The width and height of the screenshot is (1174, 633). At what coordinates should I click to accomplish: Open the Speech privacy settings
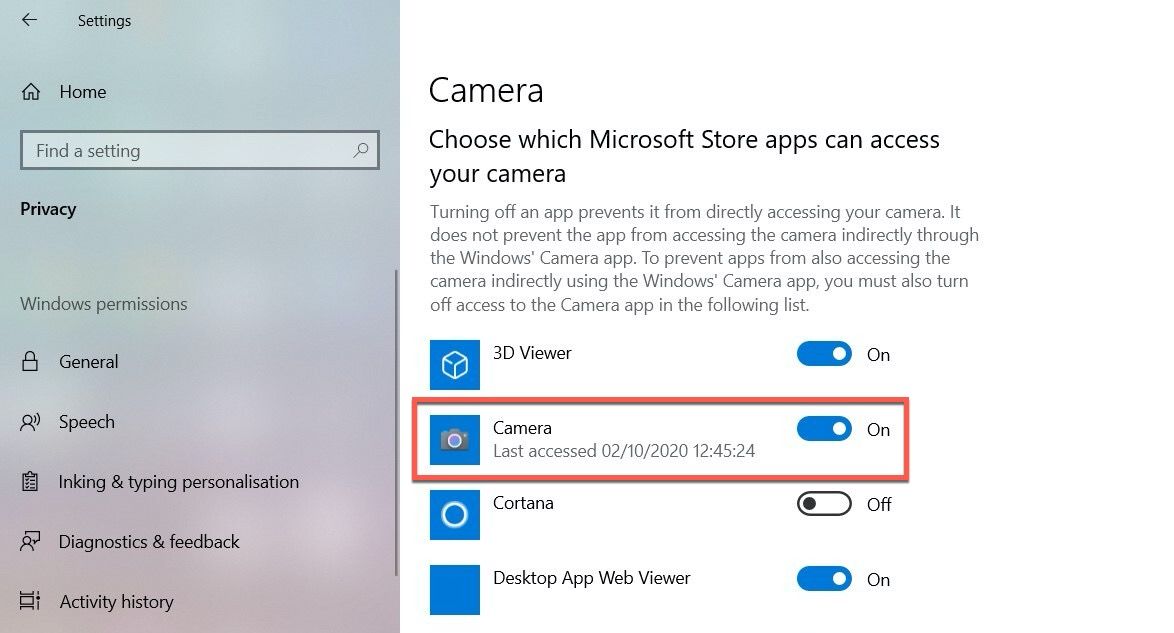pyautogui.click(x=87, y=422)
